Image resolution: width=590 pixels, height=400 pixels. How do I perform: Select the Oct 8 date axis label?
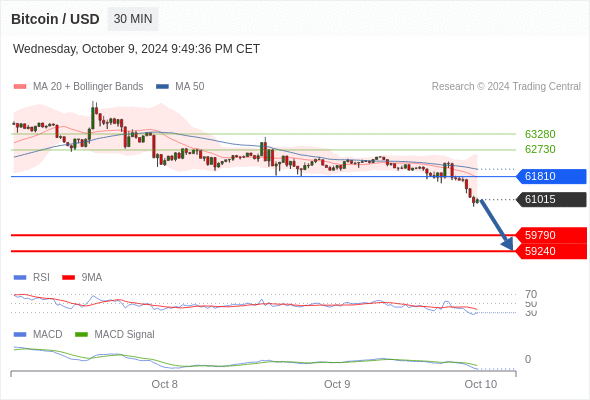click(x=164, y=384)
